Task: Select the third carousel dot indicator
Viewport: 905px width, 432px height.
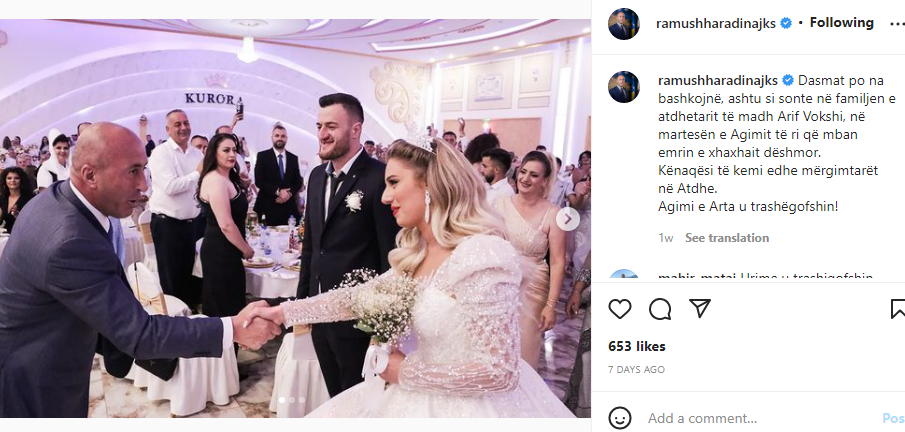Action: pyautogui.click(x=301, y=400)
